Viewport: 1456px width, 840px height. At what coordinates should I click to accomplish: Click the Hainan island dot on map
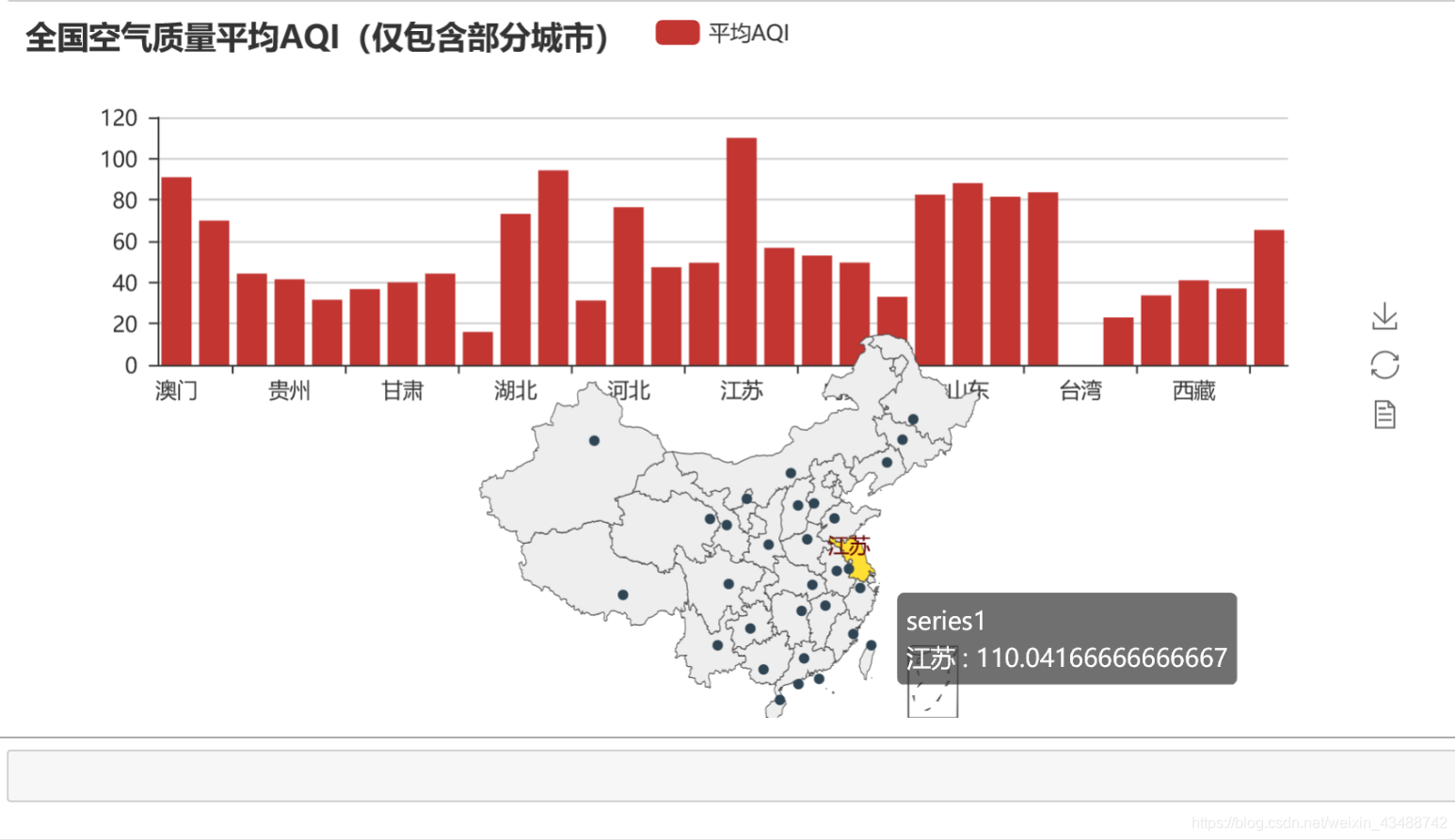click(x=779, y=700)
